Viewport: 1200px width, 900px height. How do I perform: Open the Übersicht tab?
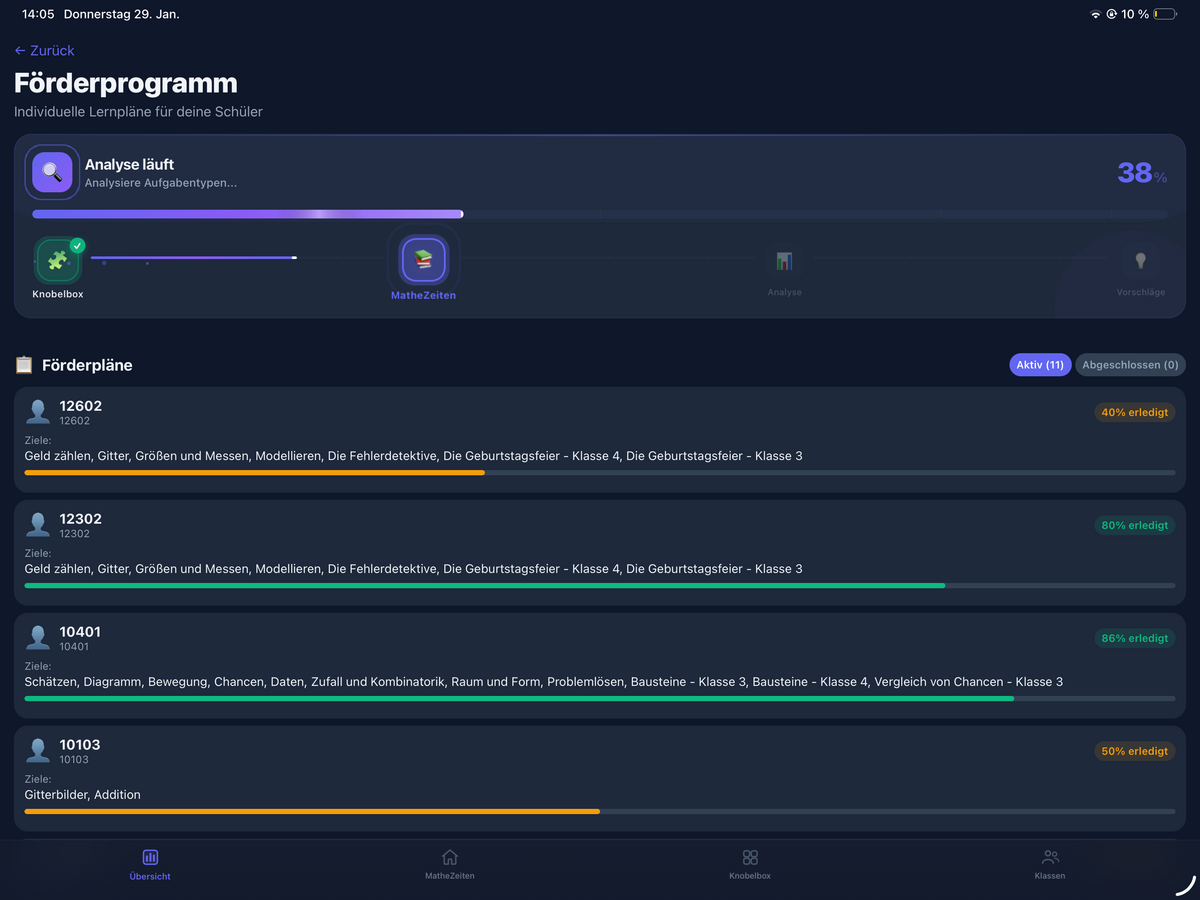click(150, 864)
